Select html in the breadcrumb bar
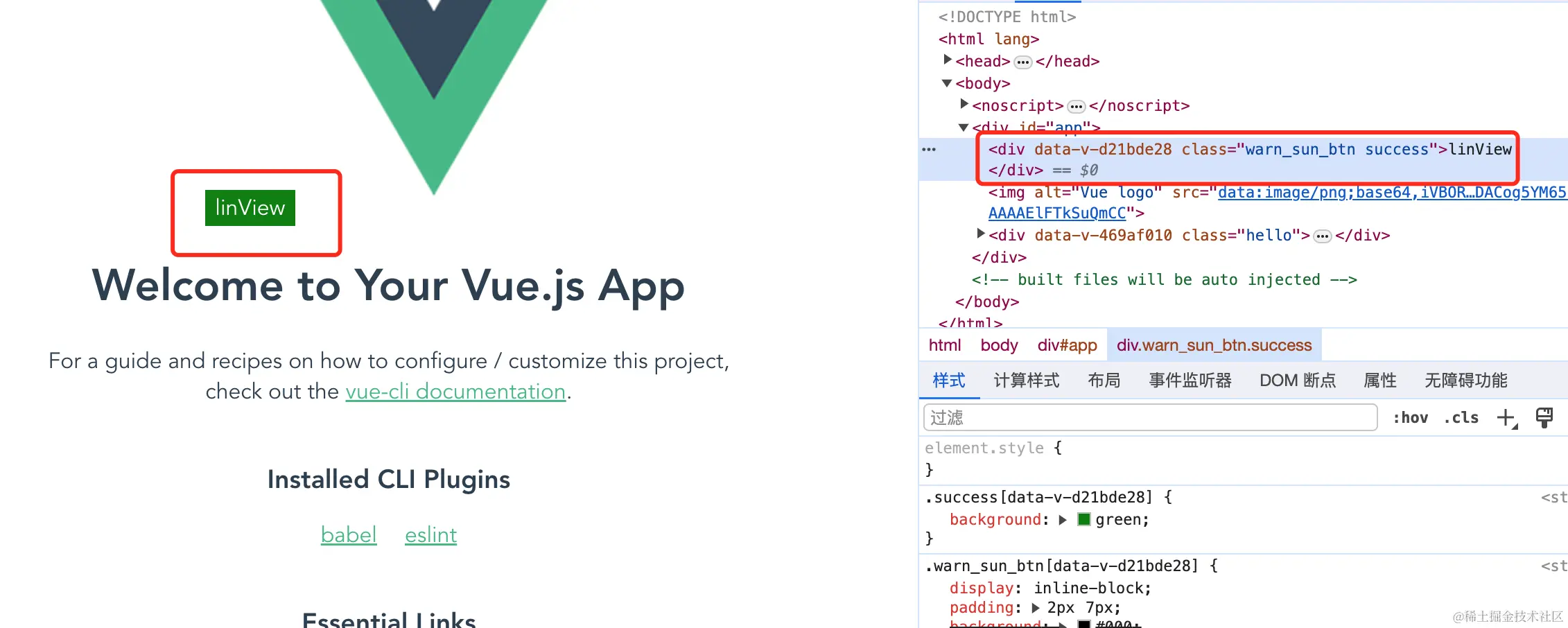The image size is (1568, 628). point(945,345)
